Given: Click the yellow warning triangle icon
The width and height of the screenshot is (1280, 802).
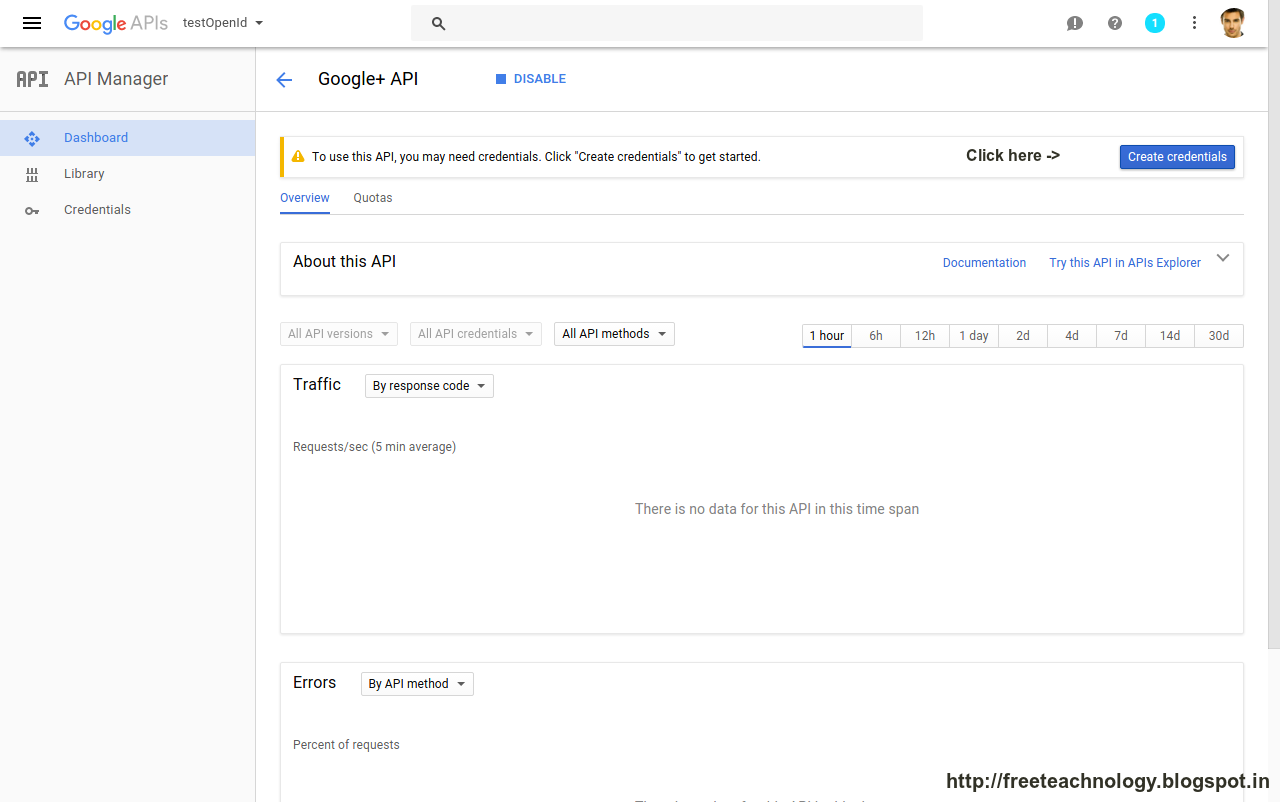Looking at the screenshot, I should (x=298, y=157).
